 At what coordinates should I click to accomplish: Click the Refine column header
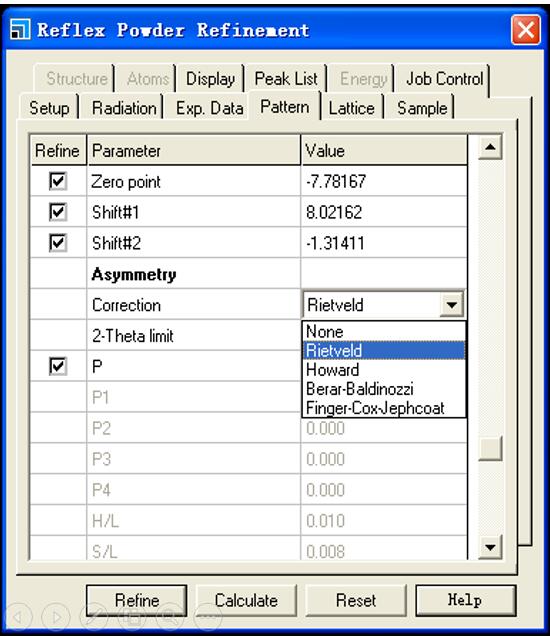(58, 150)
